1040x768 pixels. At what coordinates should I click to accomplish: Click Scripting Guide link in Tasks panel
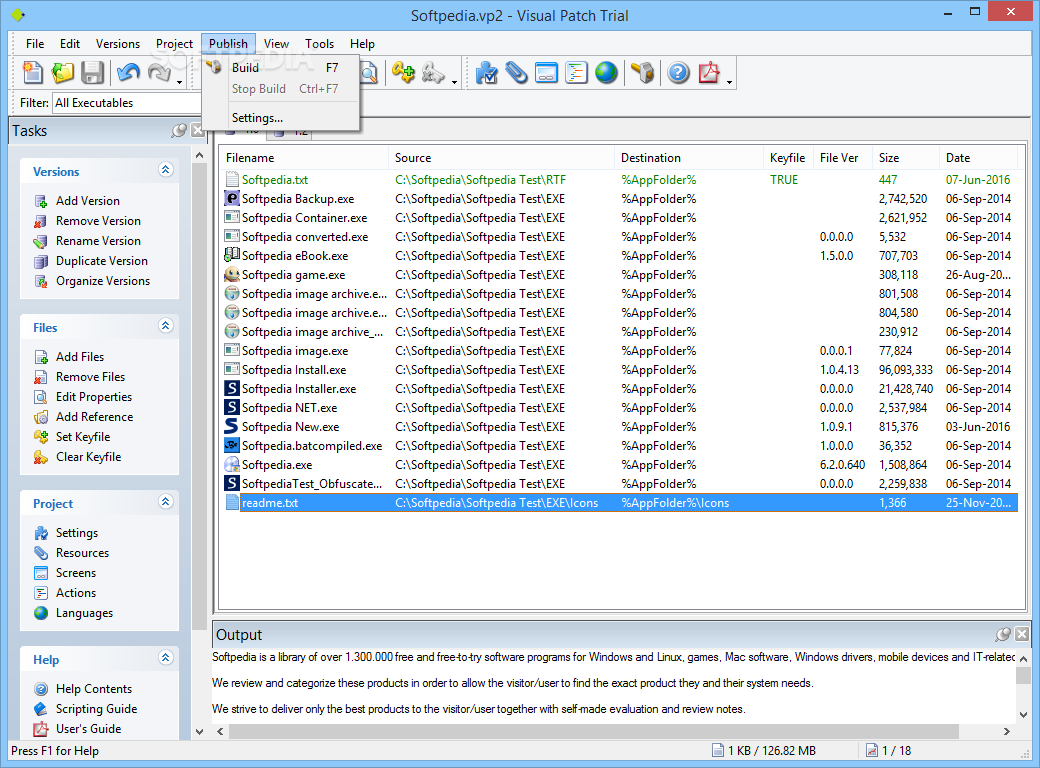[x=96, y=709]
